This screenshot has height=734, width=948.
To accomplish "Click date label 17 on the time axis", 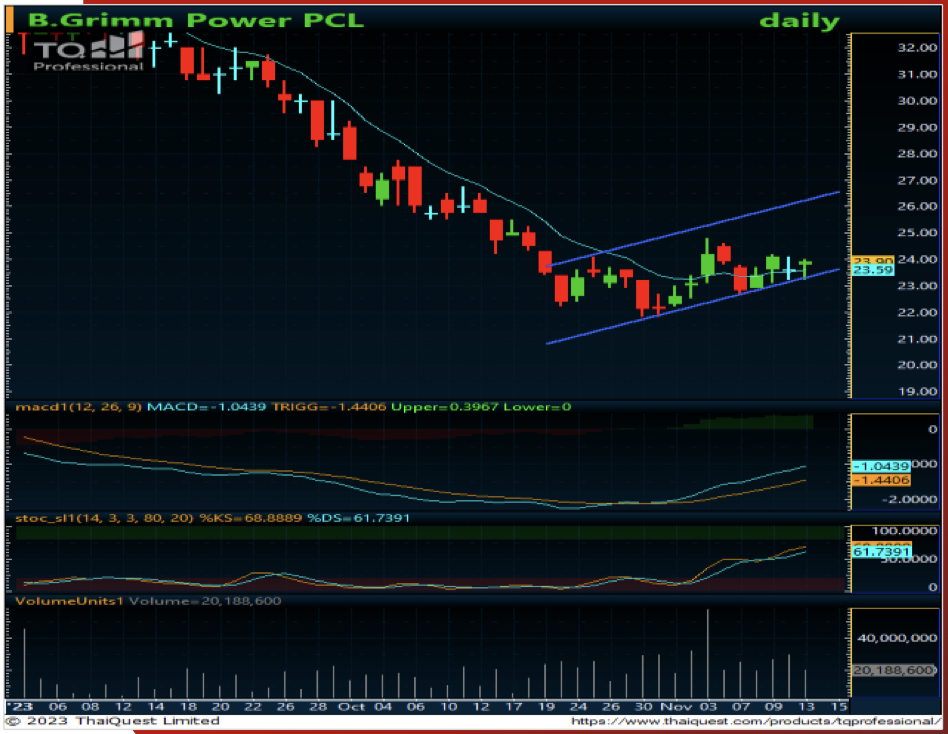I will (x=513, y=707).
